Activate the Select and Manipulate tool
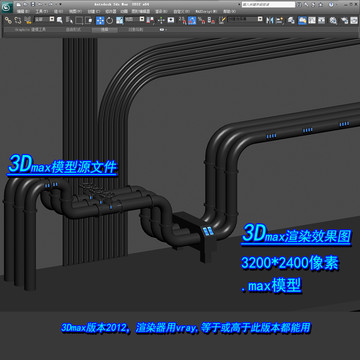The width and height of the screenshot is (360, 360). click(161, 20)
